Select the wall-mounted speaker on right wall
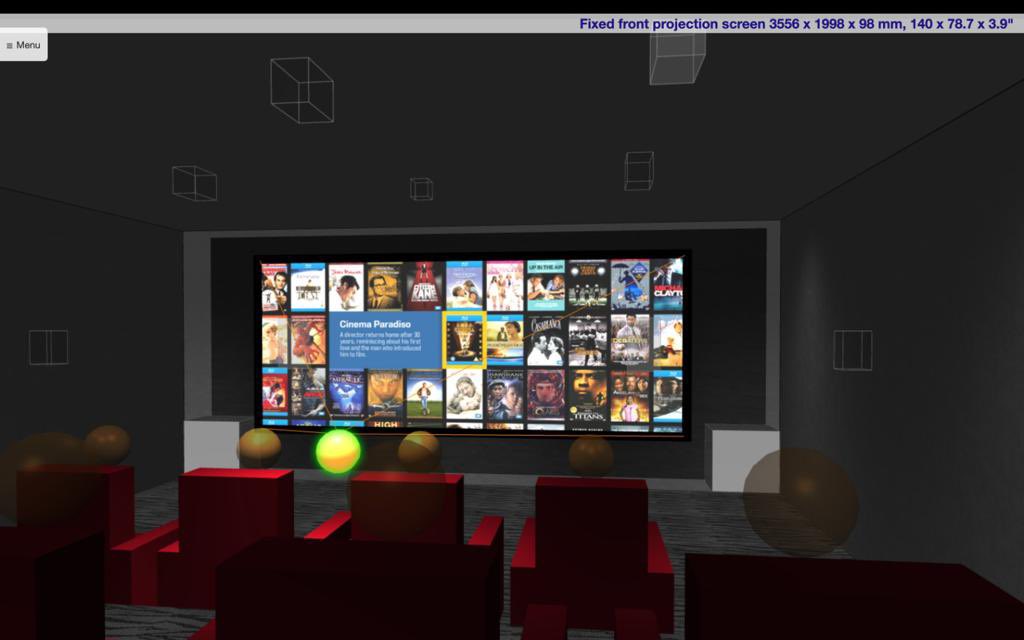Viewport: 1024px width, 640px height. click(852, 350)
